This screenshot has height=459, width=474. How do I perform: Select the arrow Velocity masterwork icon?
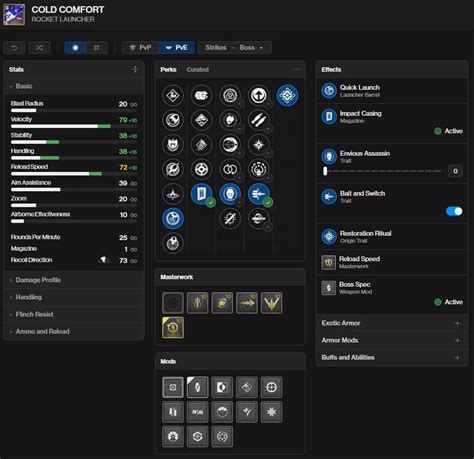tap(247, 303)
